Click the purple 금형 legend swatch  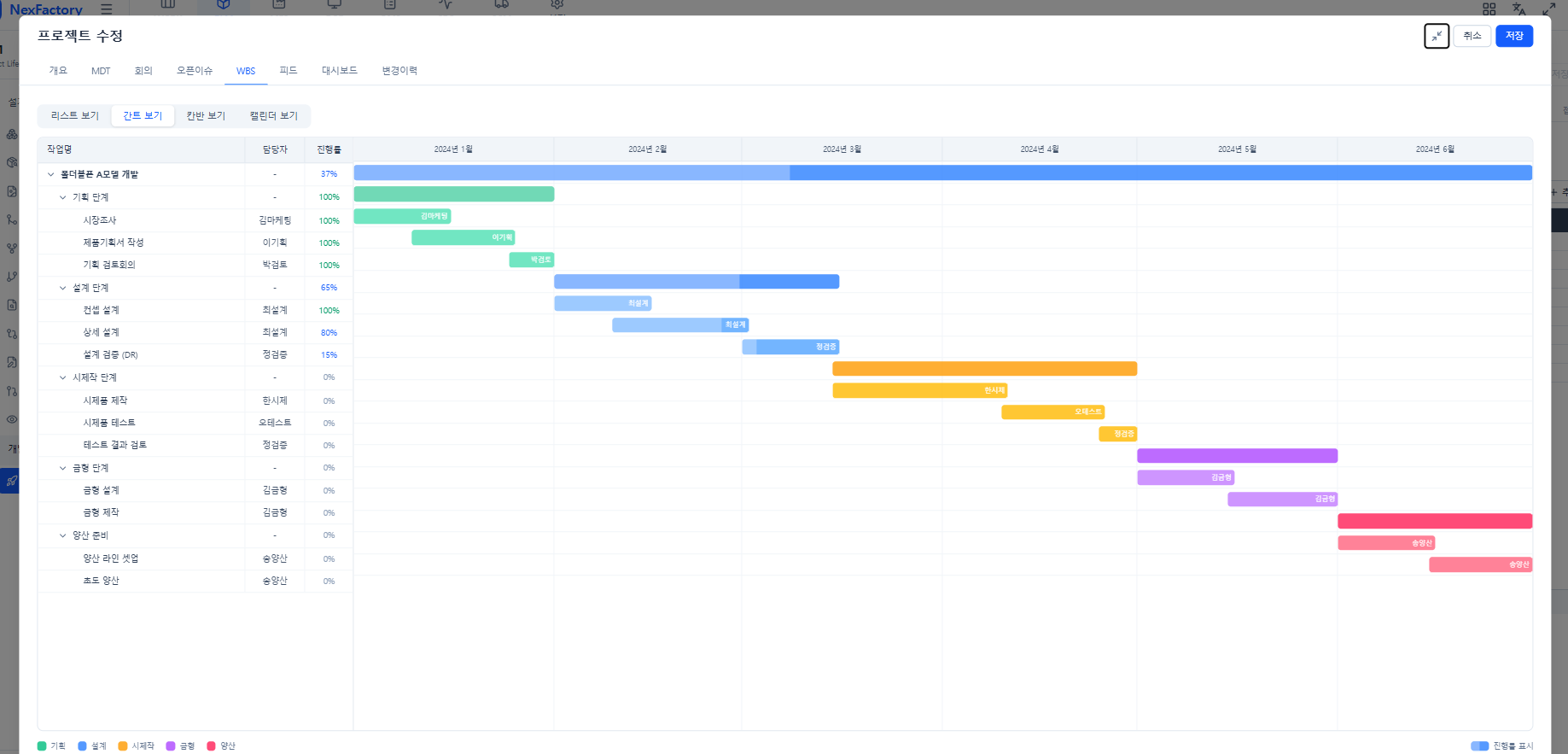pyautogui.click(x=171, y=746)
